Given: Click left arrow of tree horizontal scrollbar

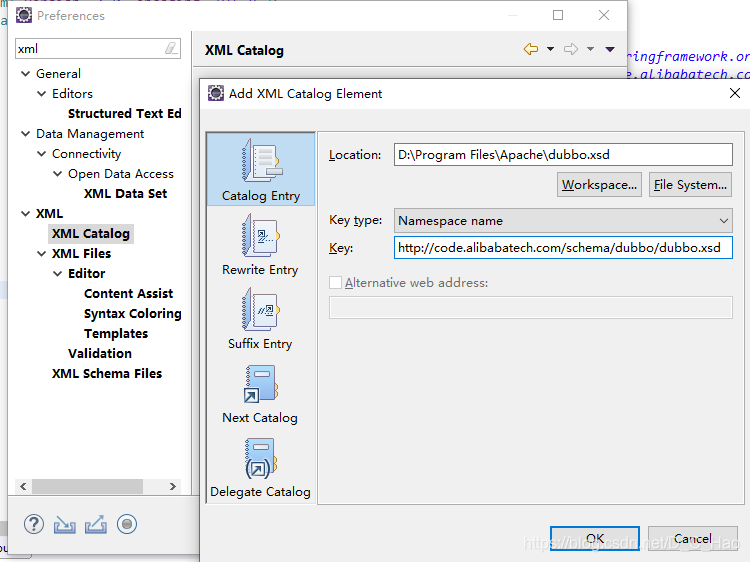Looking at the screenshot, I should [23, 486].
